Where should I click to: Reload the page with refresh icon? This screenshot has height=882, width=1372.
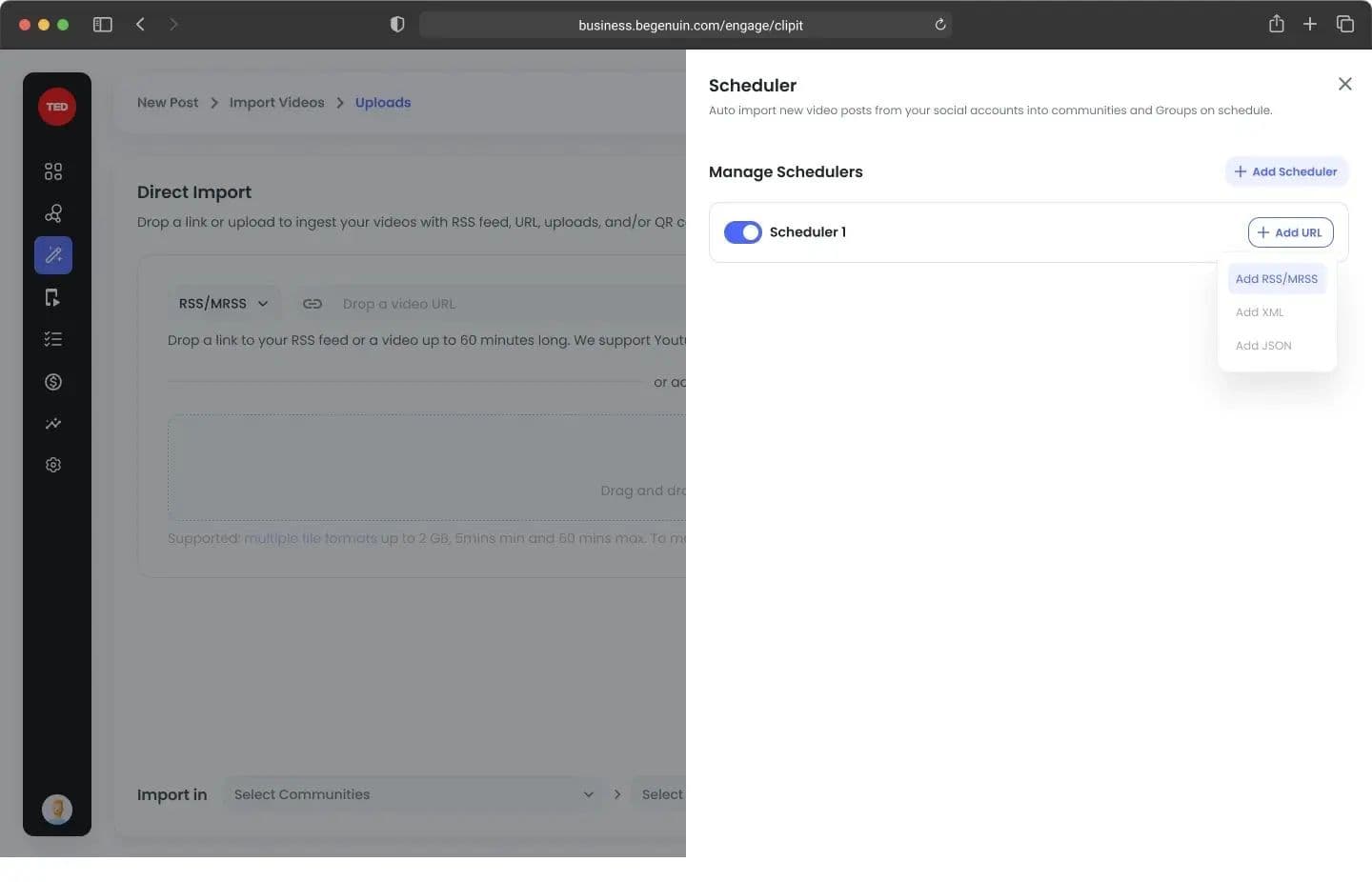[x=940, y=25]
